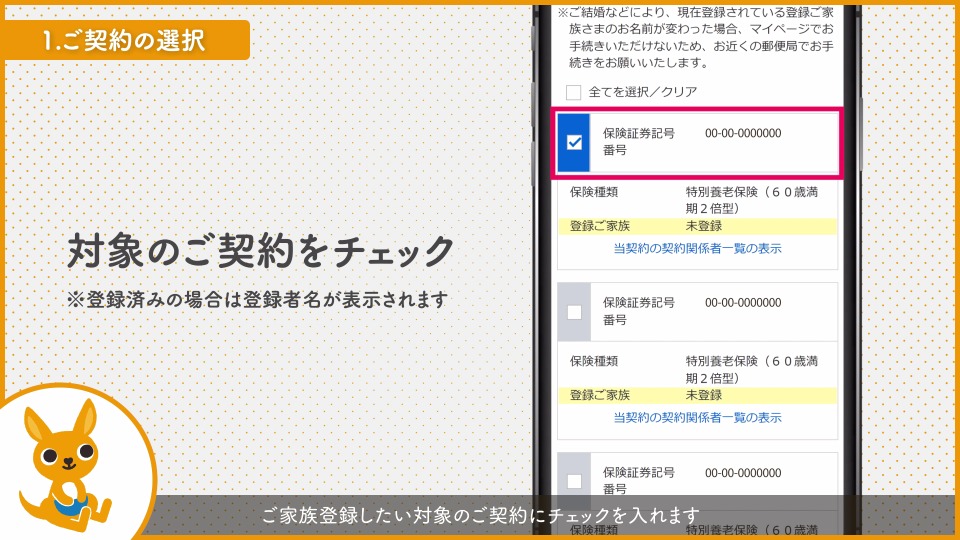Image resolution: width=960 pixels, height=540 pixels.
Task: Uncheck the highlighted first contract checkbox
Action: click(x=574, y=142)
